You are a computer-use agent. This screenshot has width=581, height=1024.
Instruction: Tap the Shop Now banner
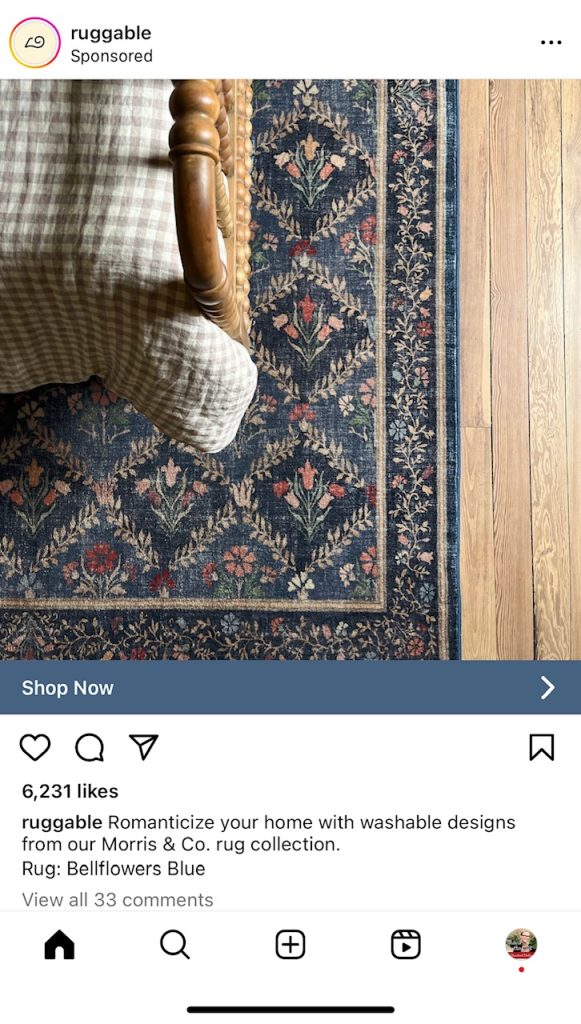pyautogui.click(x=290, y=687)
